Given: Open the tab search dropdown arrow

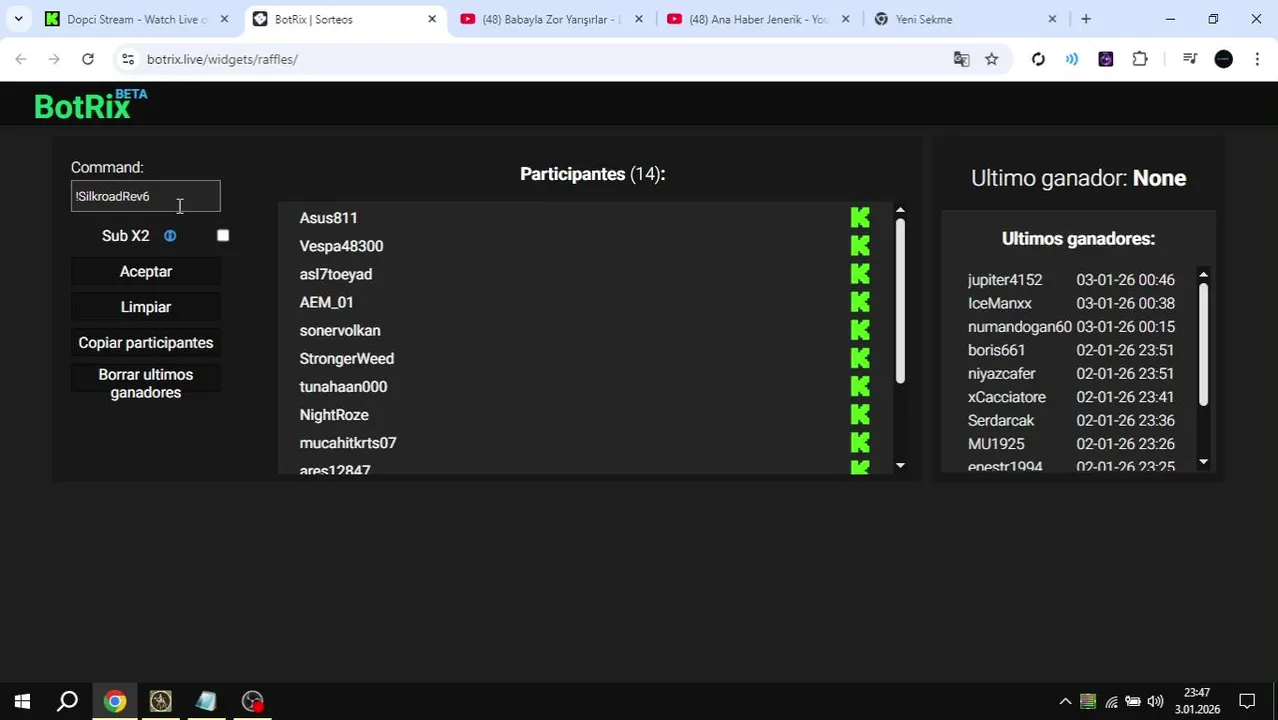Looking at the screenshot, I should [18, 19].
